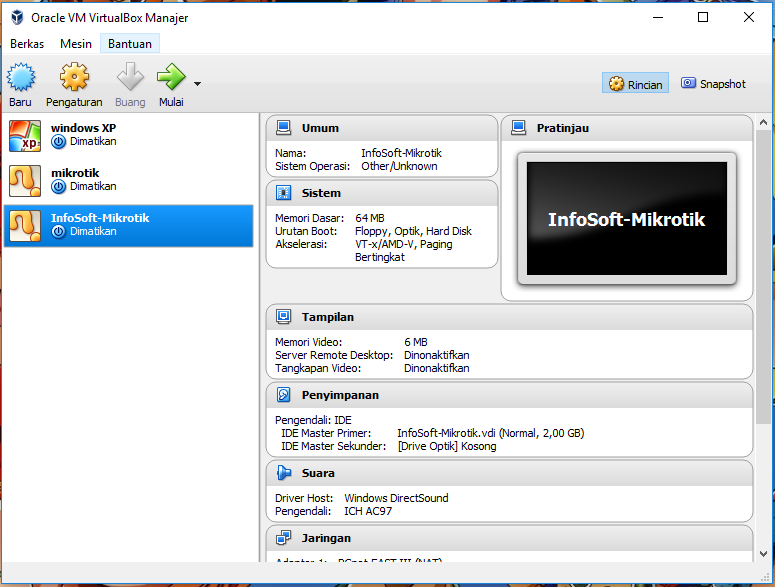The height and width of the screenshot is (587, 775).
Task: Click the [Drive Optik] Kosong entry
Action: click(x=447, y=446)
